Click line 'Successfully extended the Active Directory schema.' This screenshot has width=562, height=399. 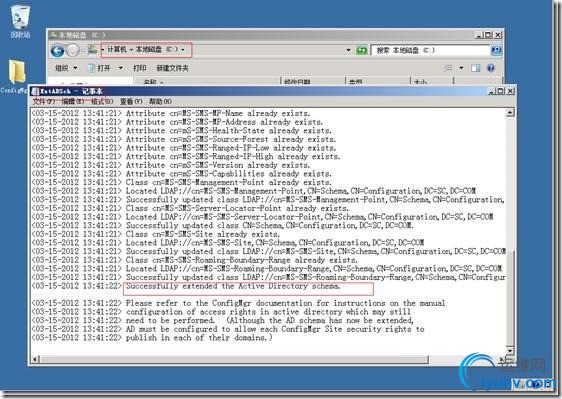[x=233, y=286]
